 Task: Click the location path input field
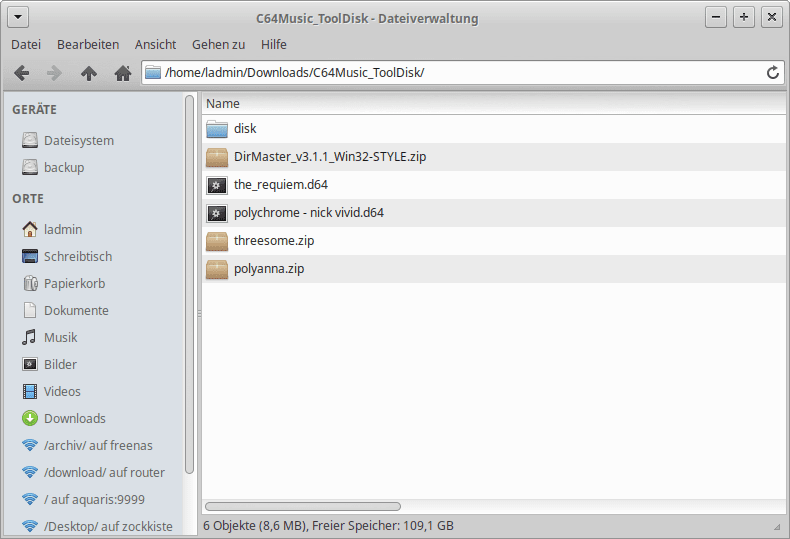(x=463, y=73)
